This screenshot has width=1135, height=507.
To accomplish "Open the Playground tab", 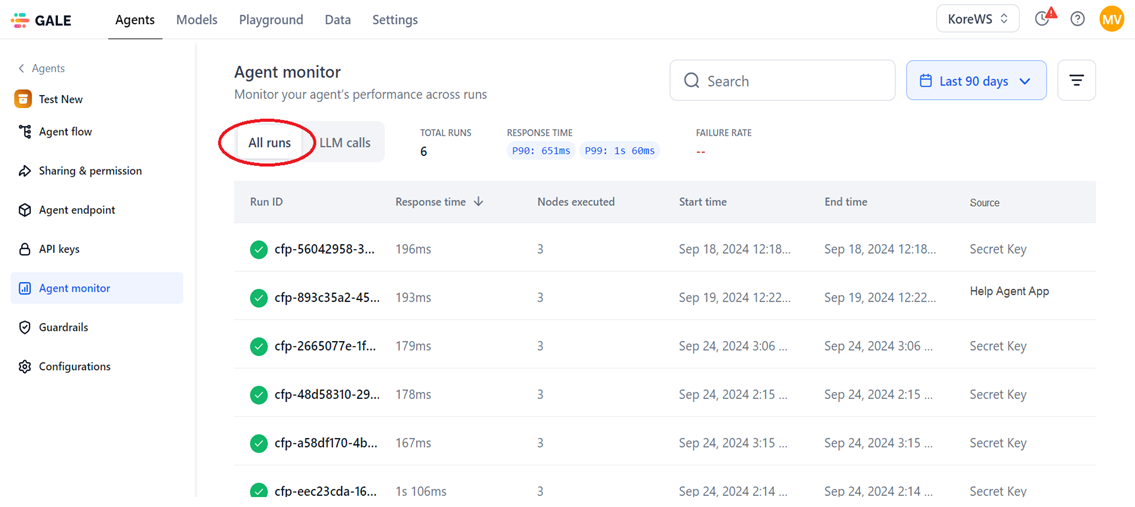I will (x=271, y=20).
